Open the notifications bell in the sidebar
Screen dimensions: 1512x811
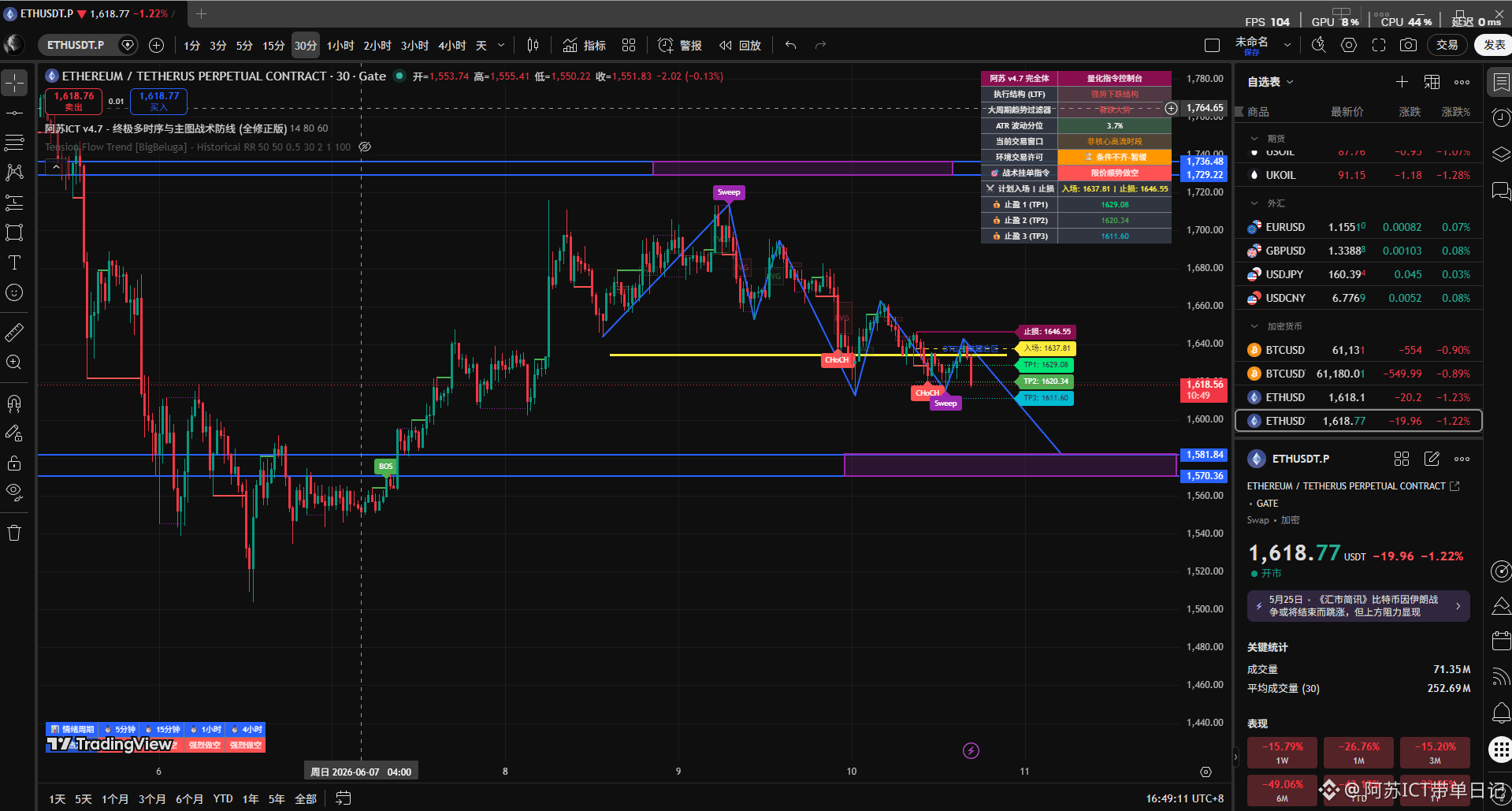coord(1501,713)
